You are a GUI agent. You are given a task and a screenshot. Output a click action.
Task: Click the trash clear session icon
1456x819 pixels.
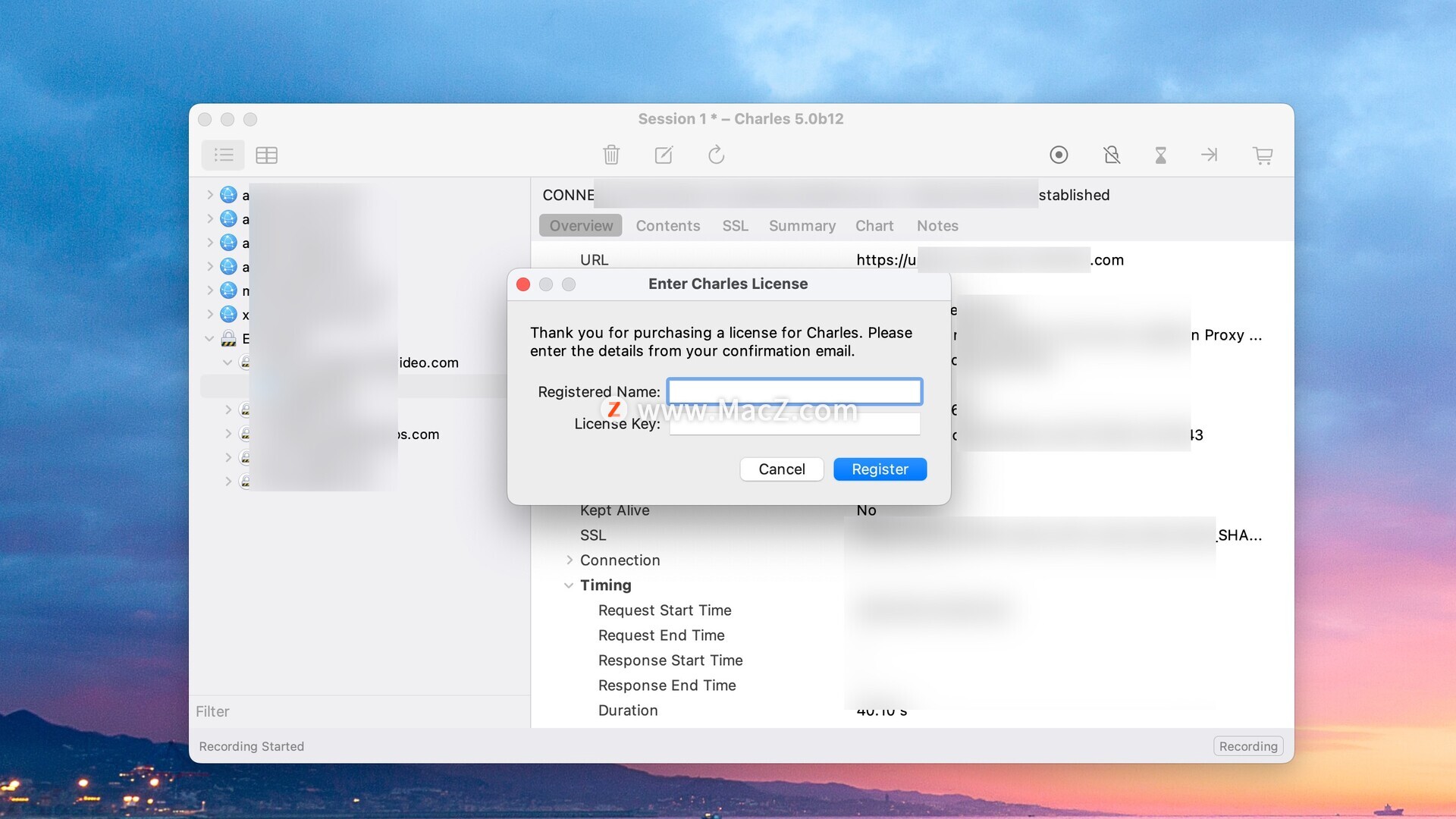click(611, 155)
